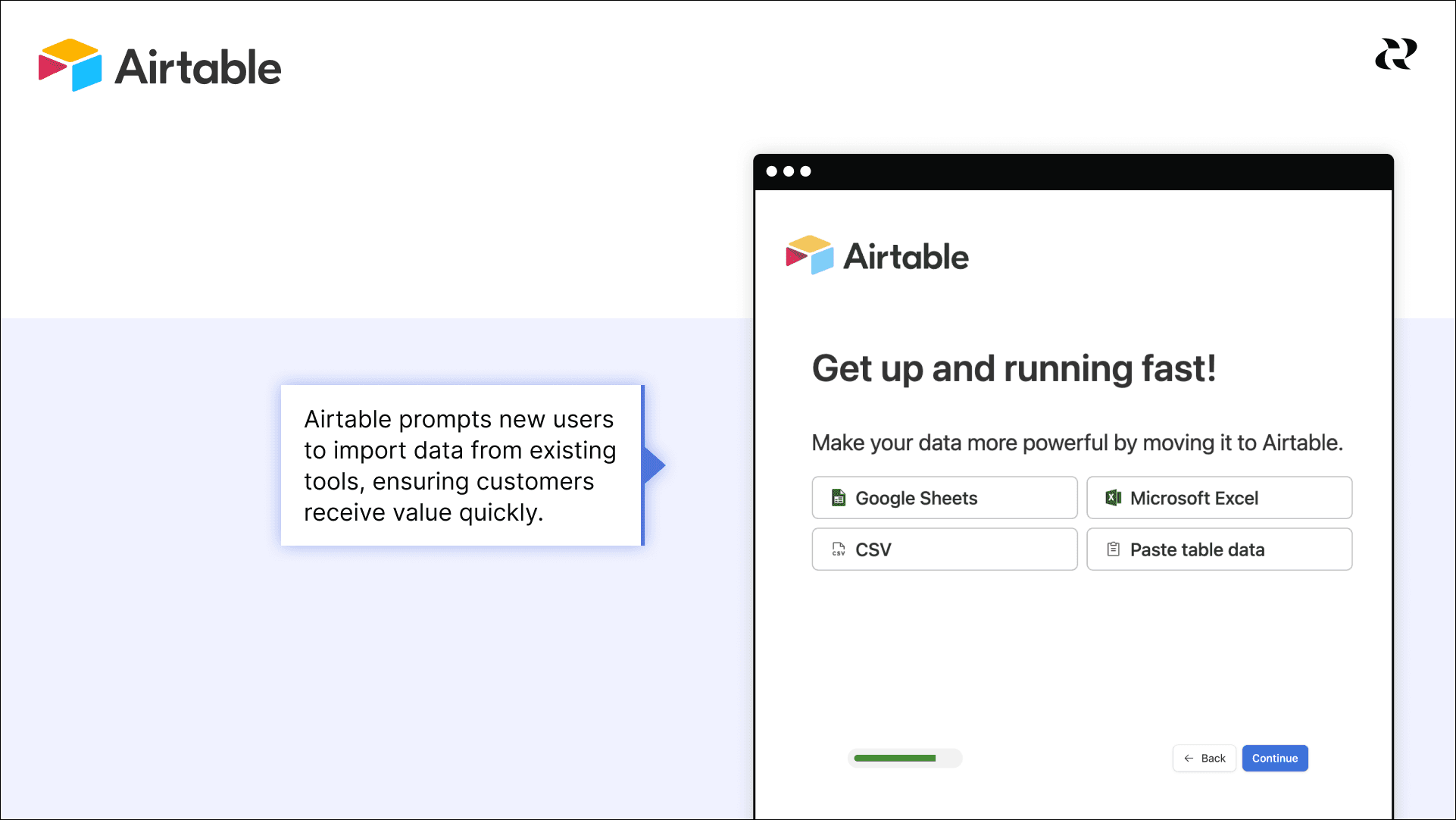Click the 'Get up and running fast!' heading
This screenshot has height=820, width=1456.
pos(1014,369)
